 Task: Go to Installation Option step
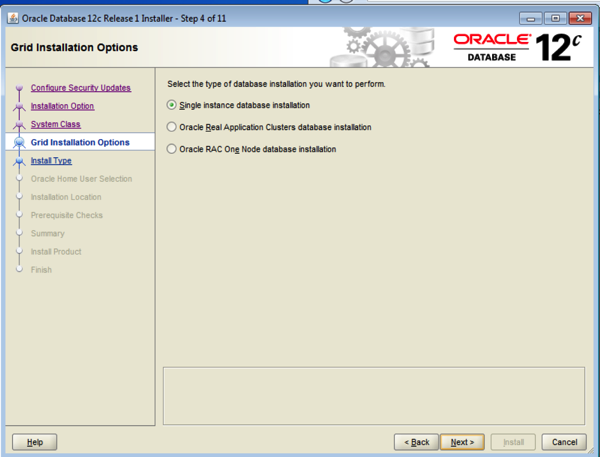point(62,106)
